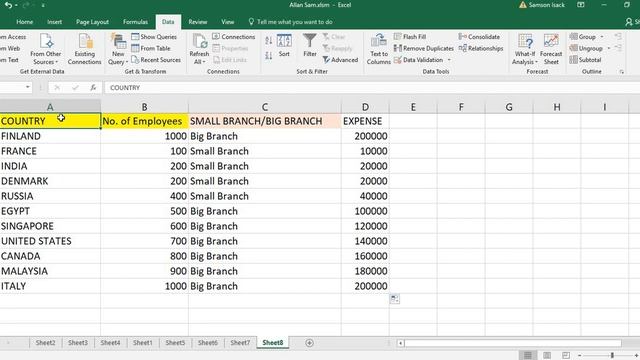Open Outline dialog launcher
Image resolution: width=640 pixels, height=360 pixels.
pos(622,72)
